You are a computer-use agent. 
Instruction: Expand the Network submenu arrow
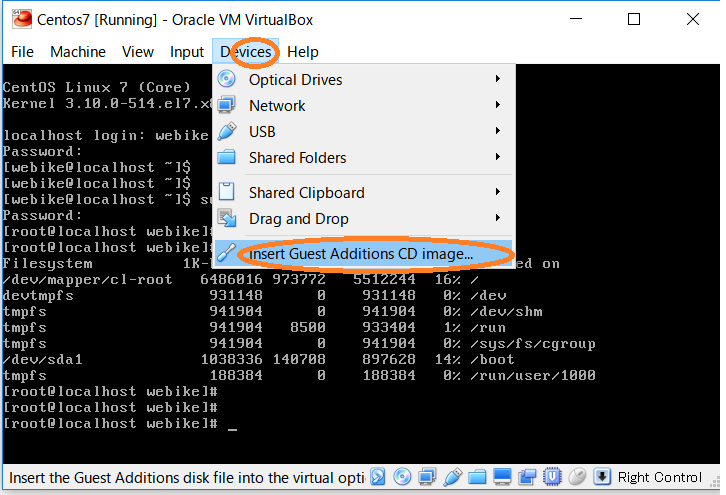click(x=498, y=105)
